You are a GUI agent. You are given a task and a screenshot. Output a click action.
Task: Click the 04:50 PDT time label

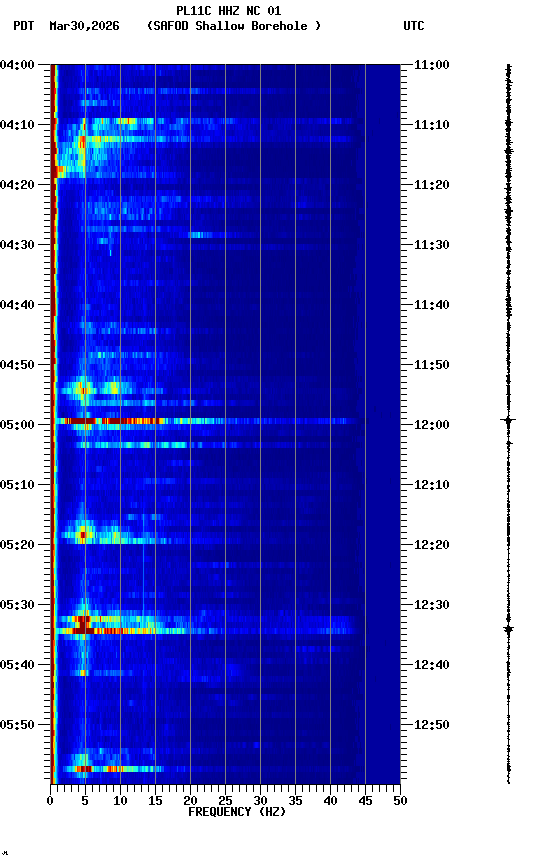coord(17,365)
